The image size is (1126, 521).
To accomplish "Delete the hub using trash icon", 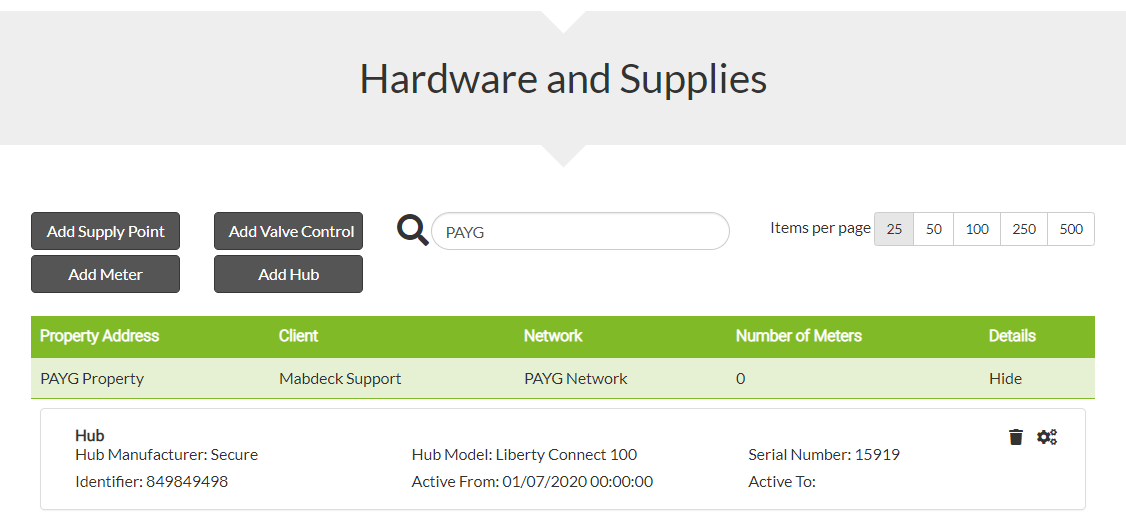I will click(1015, 437).
